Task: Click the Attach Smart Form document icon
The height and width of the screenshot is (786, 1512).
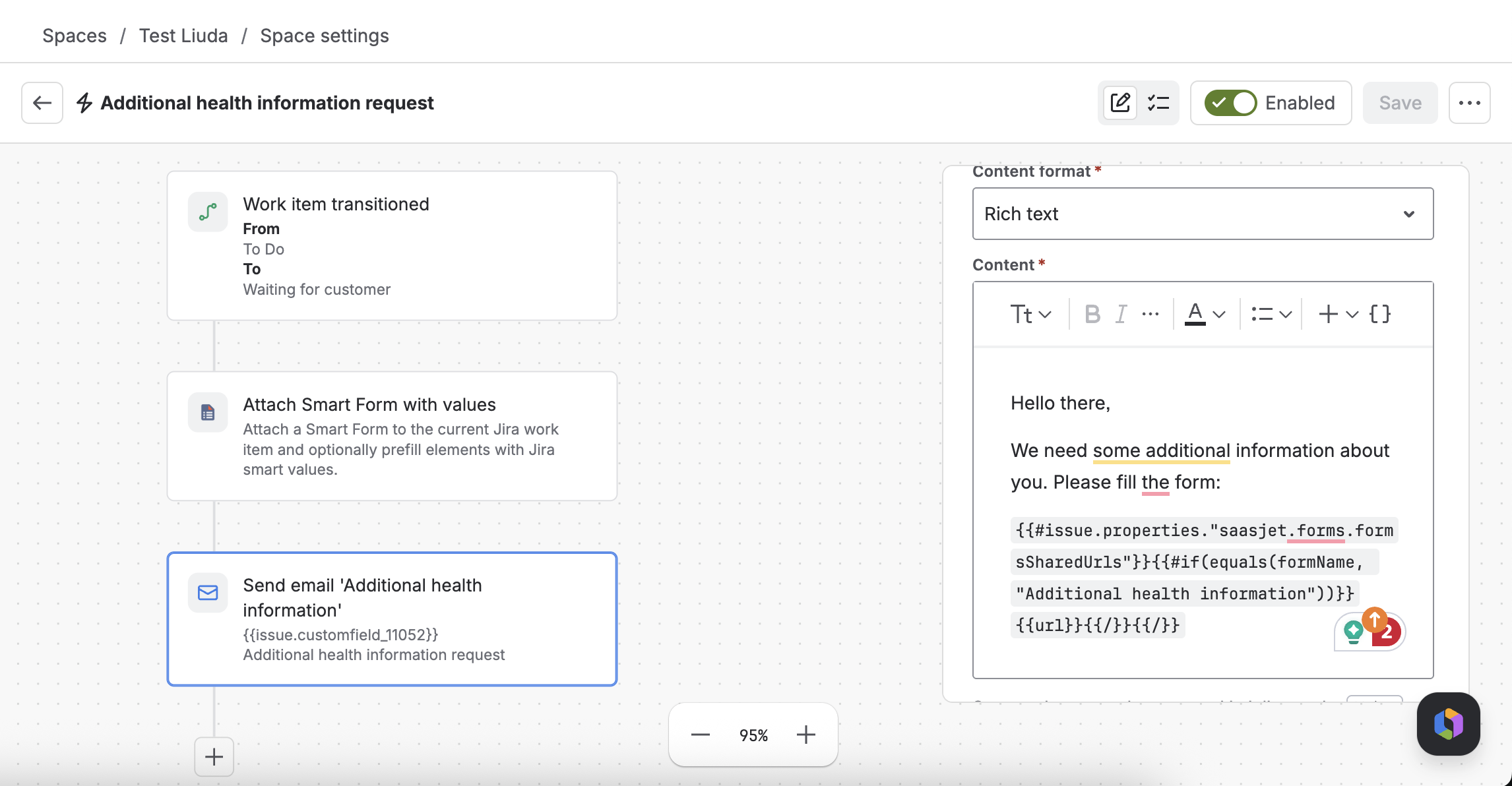Action: (x=208, y=413)
